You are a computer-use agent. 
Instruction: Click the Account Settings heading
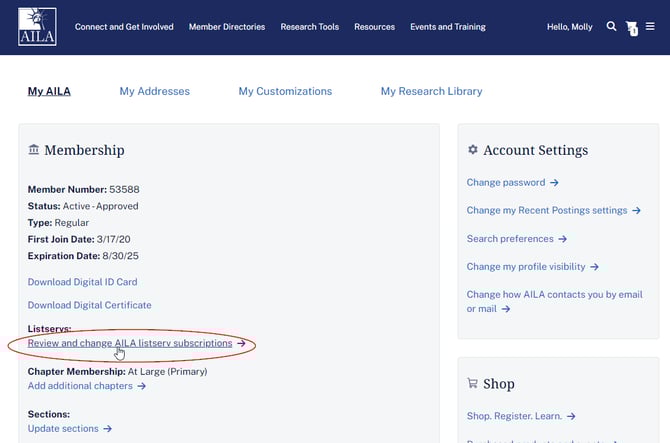coord(536,150)
